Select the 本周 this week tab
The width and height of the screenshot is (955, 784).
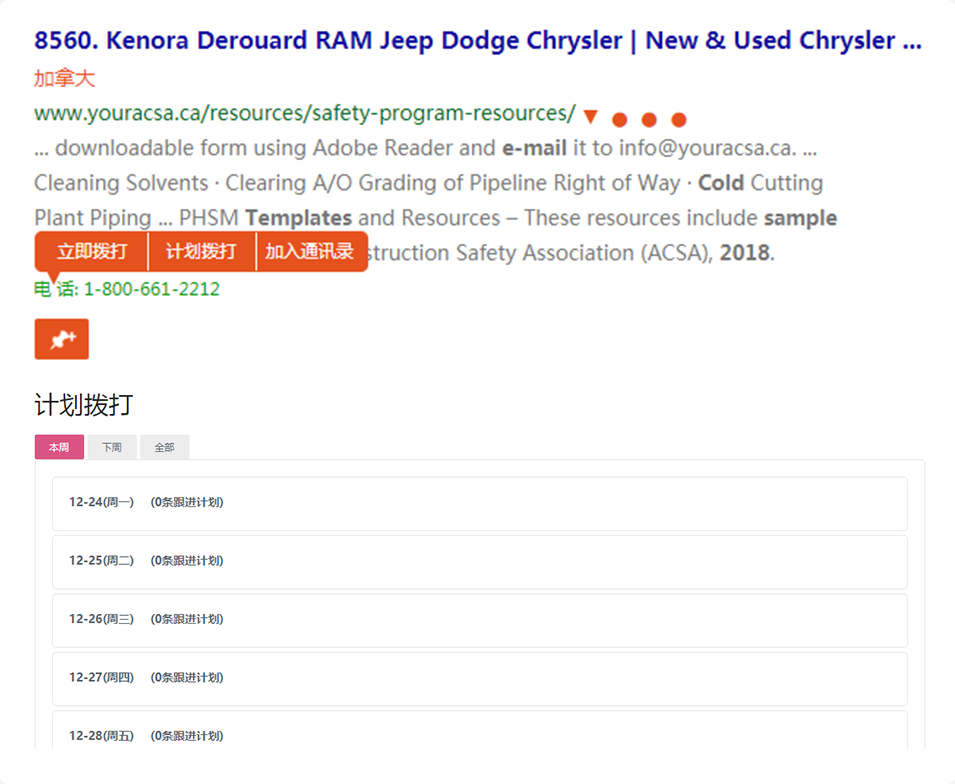[59, 447]
